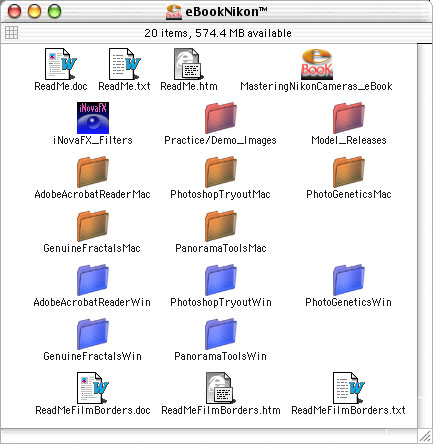Select the GenuineFractalsWin folder icon
This screenshot has width=433, height=444.
click(93, 334)
